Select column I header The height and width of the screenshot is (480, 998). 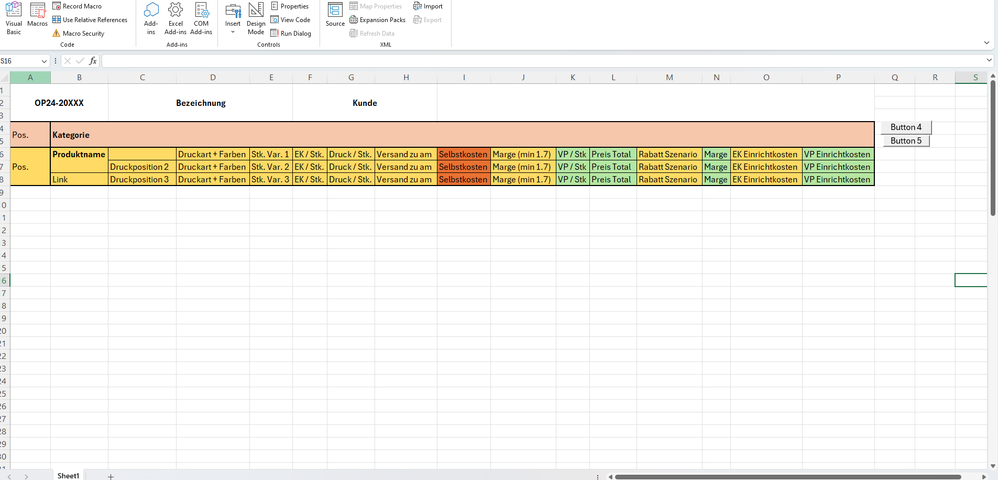[x=464, y=77]
